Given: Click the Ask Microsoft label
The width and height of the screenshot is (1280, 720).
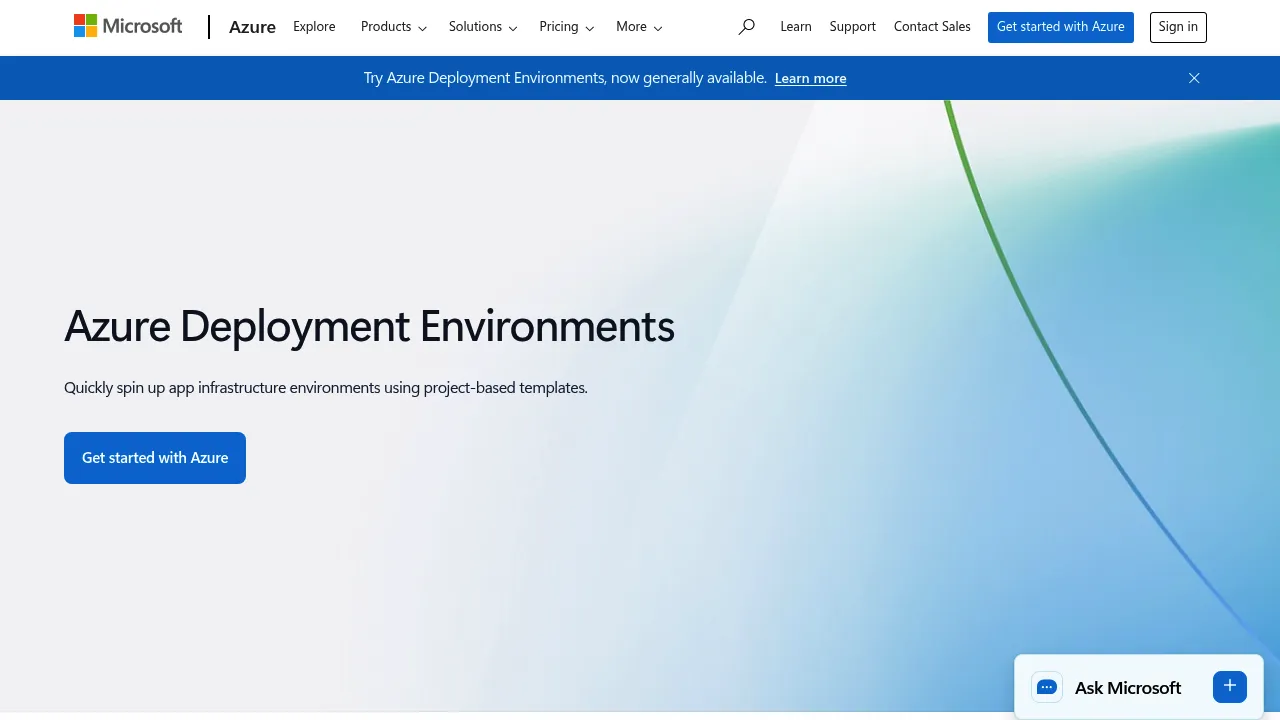Looking at the screenshot, I should click(1128, 688).
